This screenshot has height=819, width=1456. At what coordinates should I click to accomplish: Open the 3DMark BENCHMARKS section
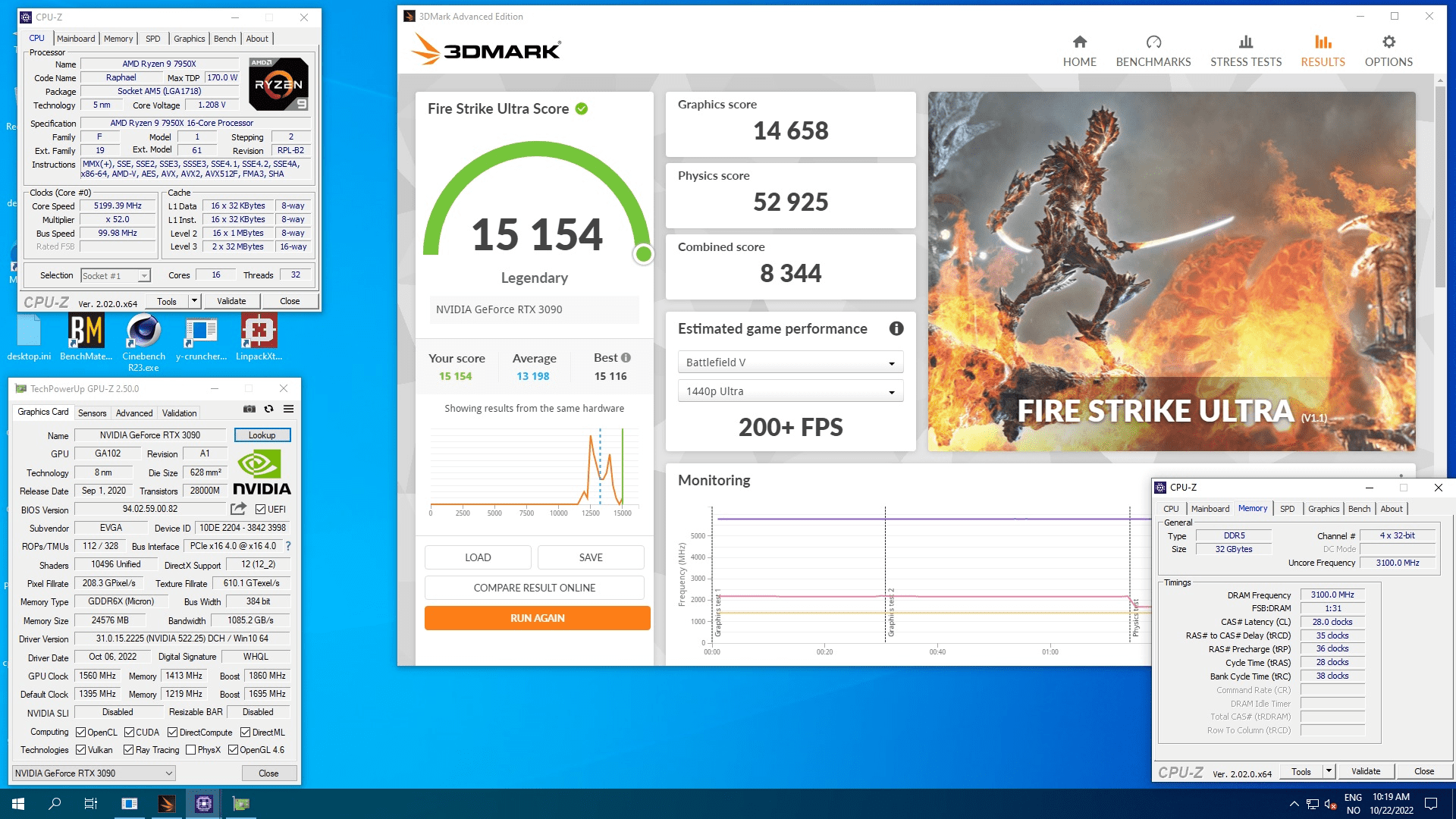[1153, 51]
